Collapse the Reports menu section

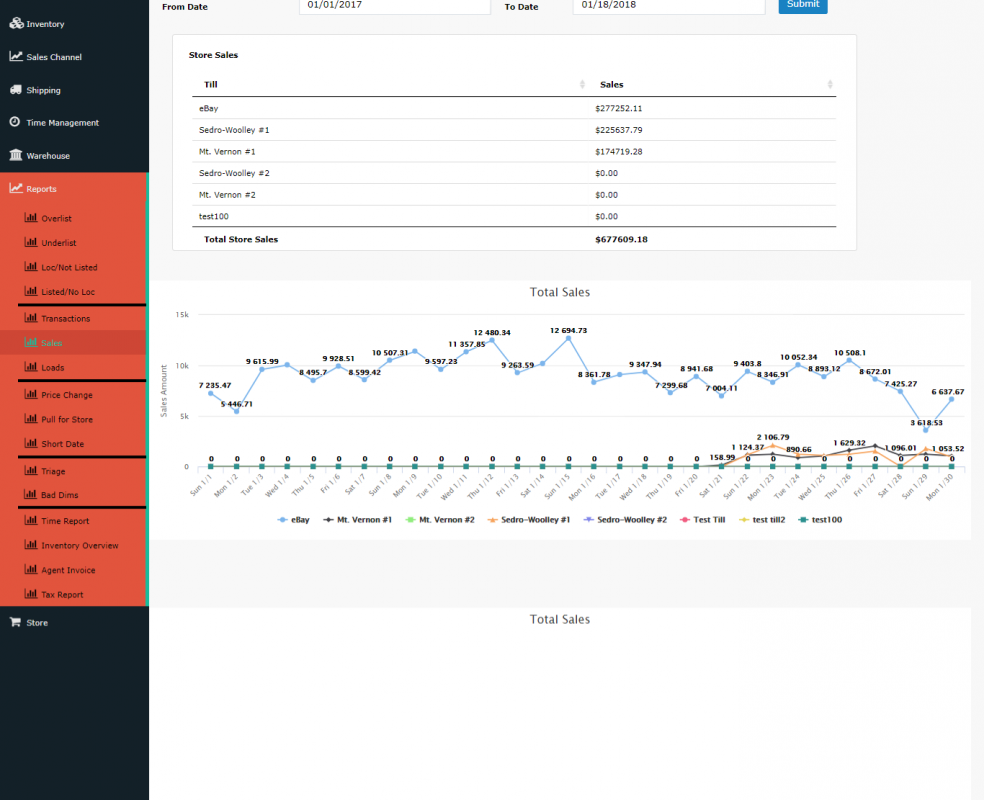click(42, 189)
